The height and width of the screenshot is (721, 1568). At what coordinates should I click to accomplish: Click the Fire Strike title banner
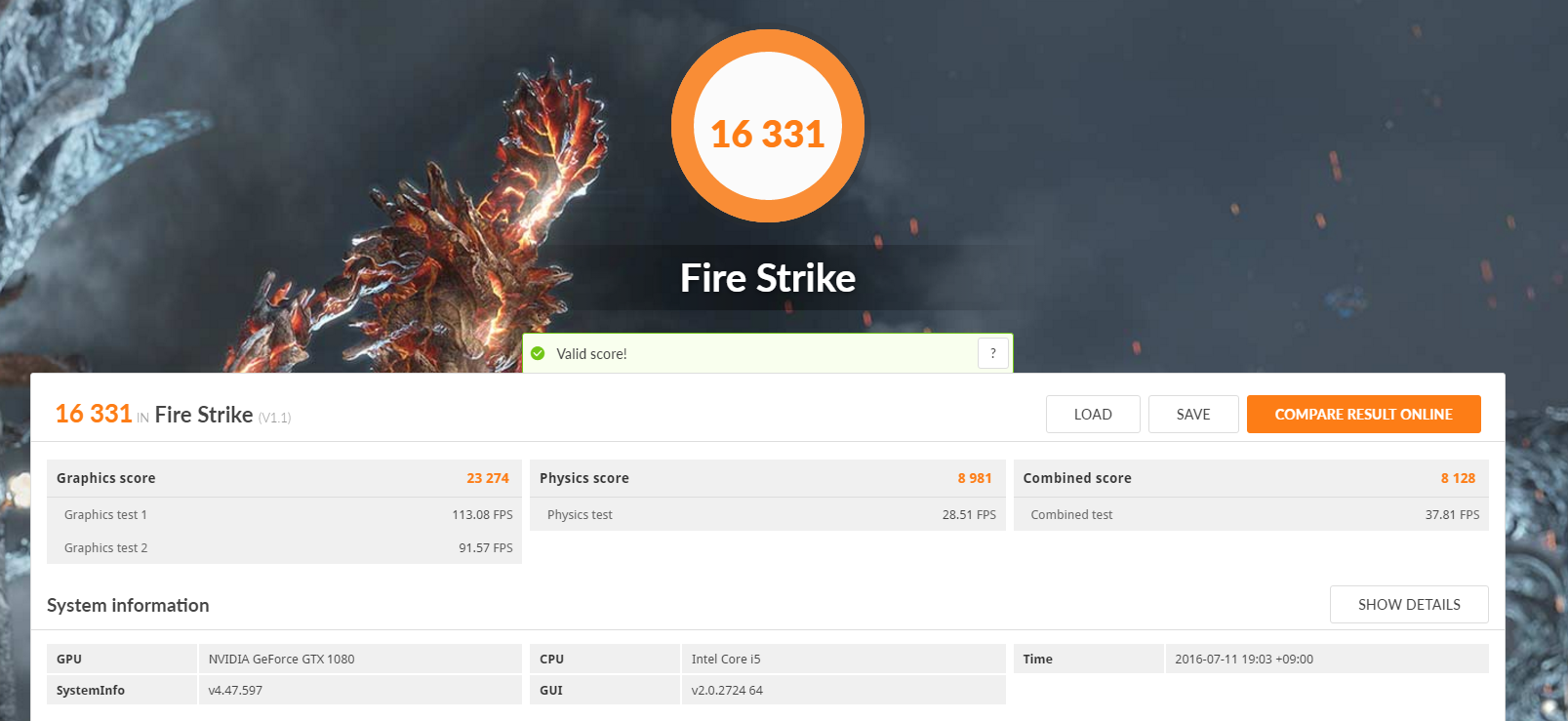768,278
